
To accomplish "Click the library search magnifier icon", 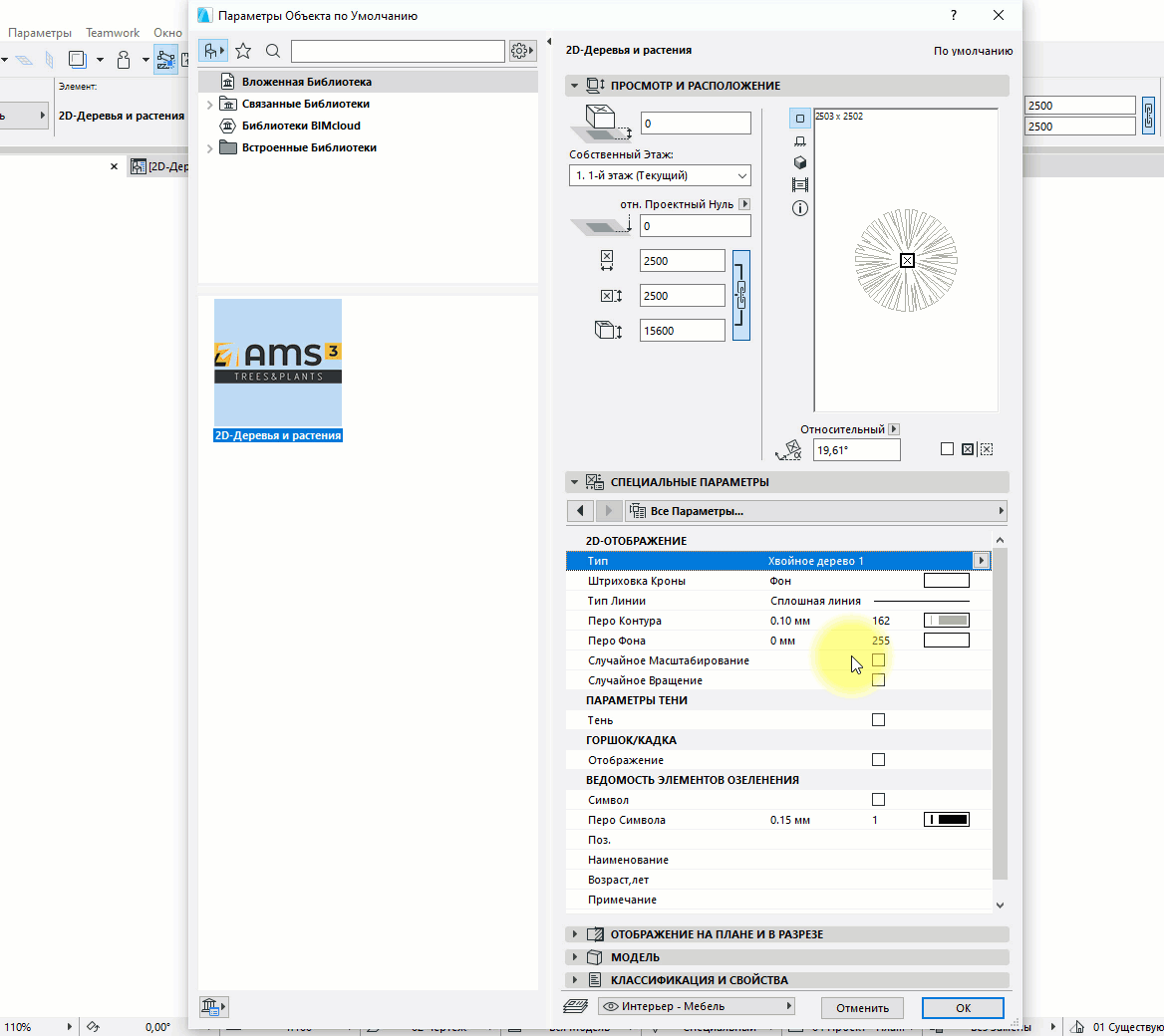I will pyautogui.click(x=273, y=51).
